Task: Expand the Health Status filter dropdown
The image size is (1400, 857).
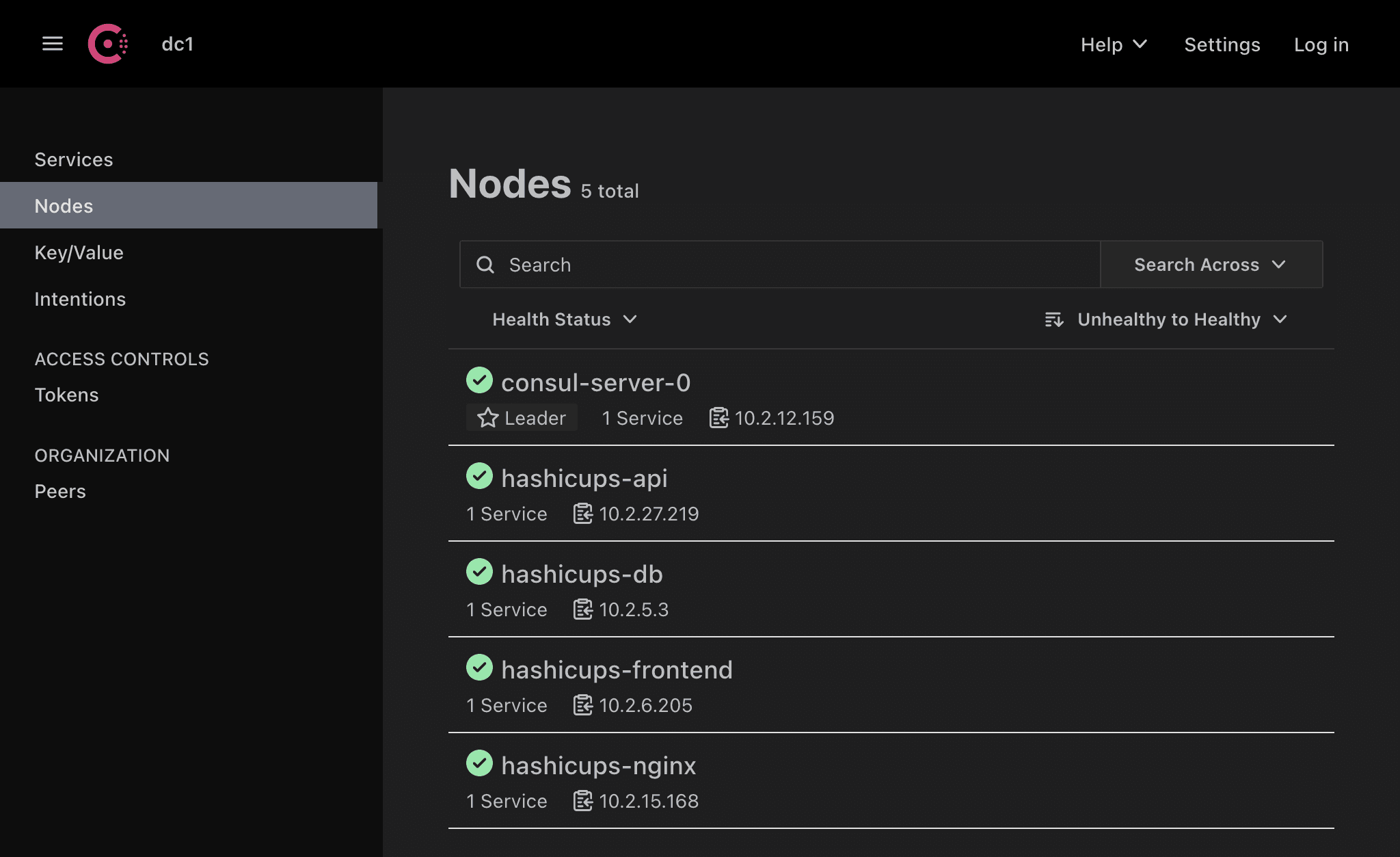Action: (x=564, y=319)
